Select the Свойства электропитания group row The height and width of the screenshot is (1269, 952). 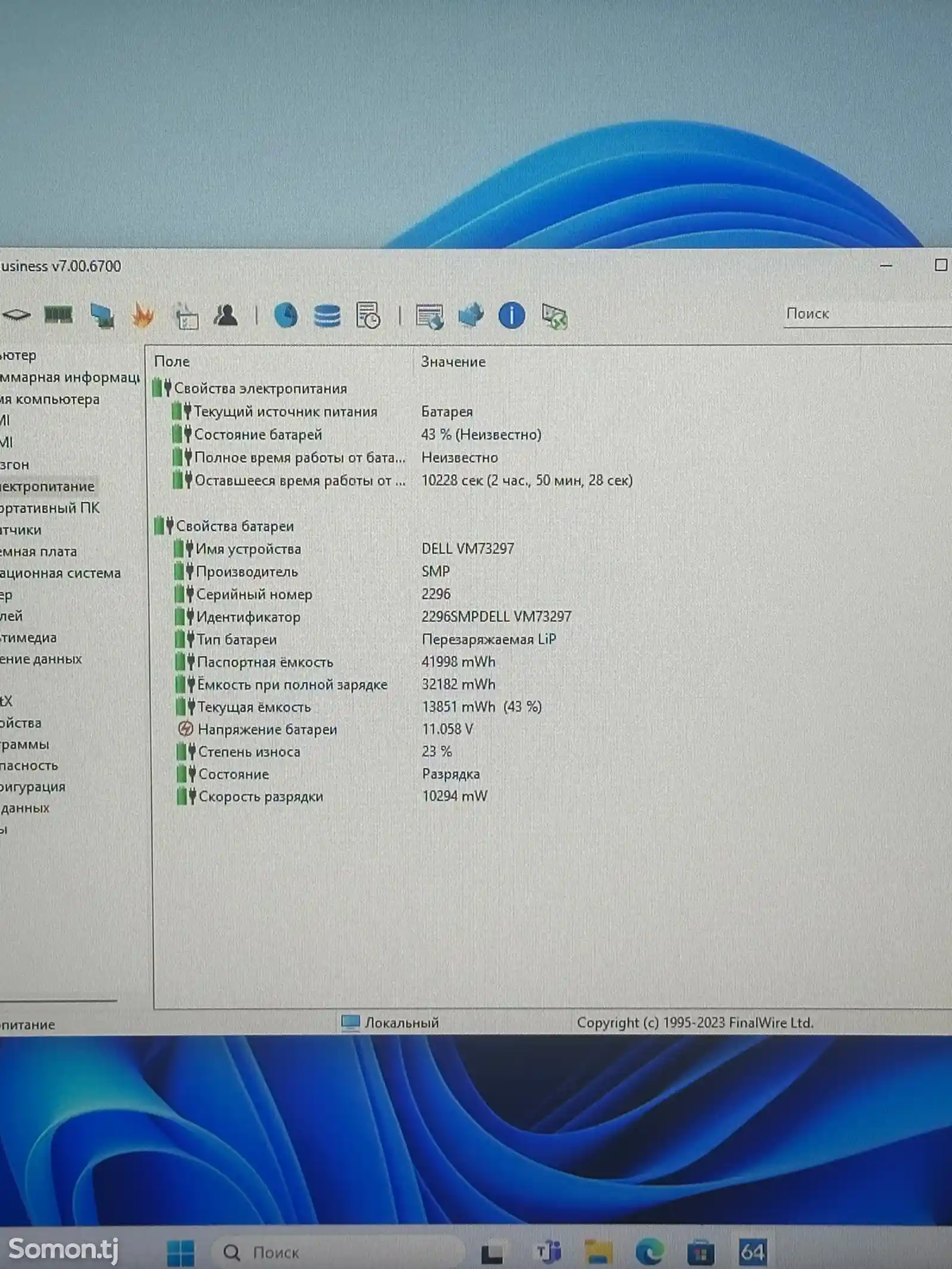(250, 388)
